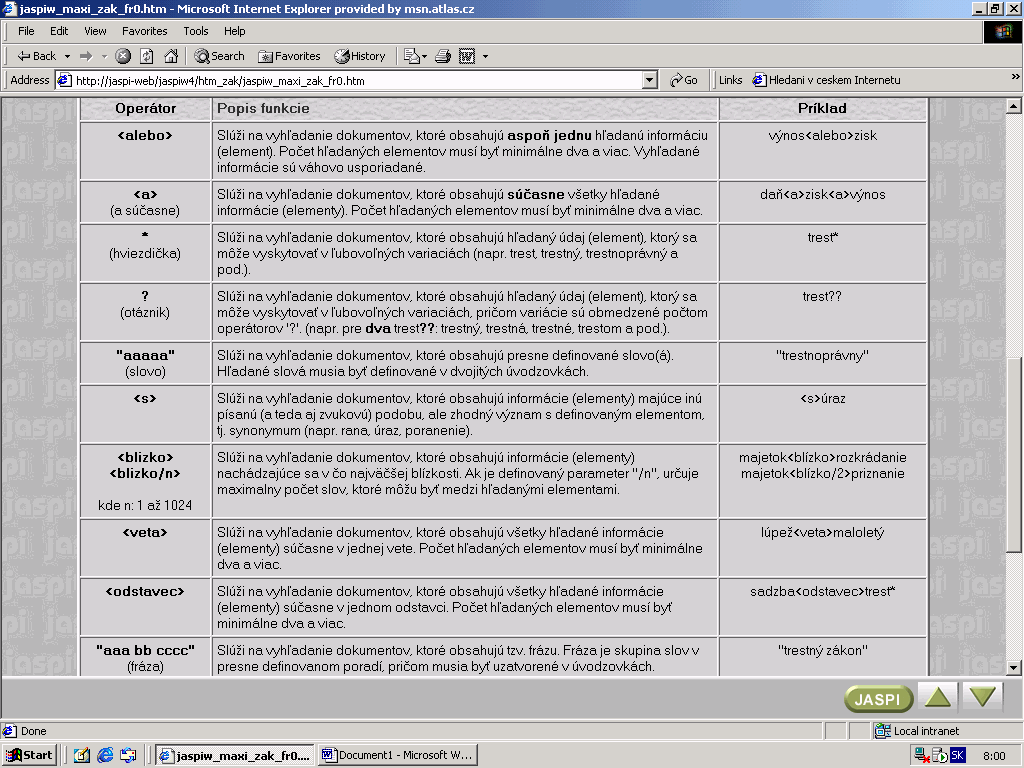The height and width of the screenshot is (768, 1024).
Task: Launch Internet Explorer from the quick launch bar
Action: (105, 756)
